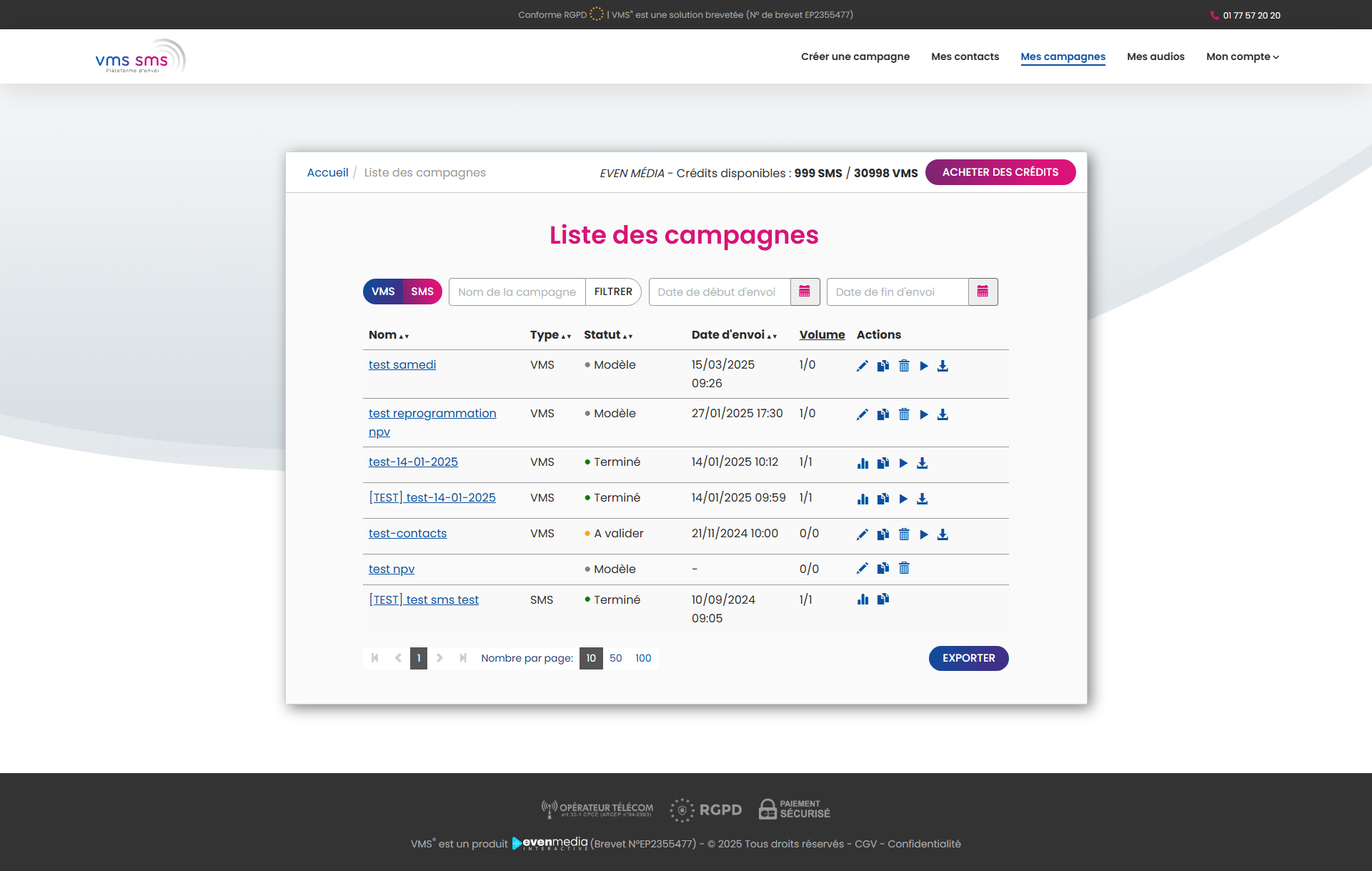1372x871 pixels.
Task: Download the test samedi campaign
Action: [943, 366]
